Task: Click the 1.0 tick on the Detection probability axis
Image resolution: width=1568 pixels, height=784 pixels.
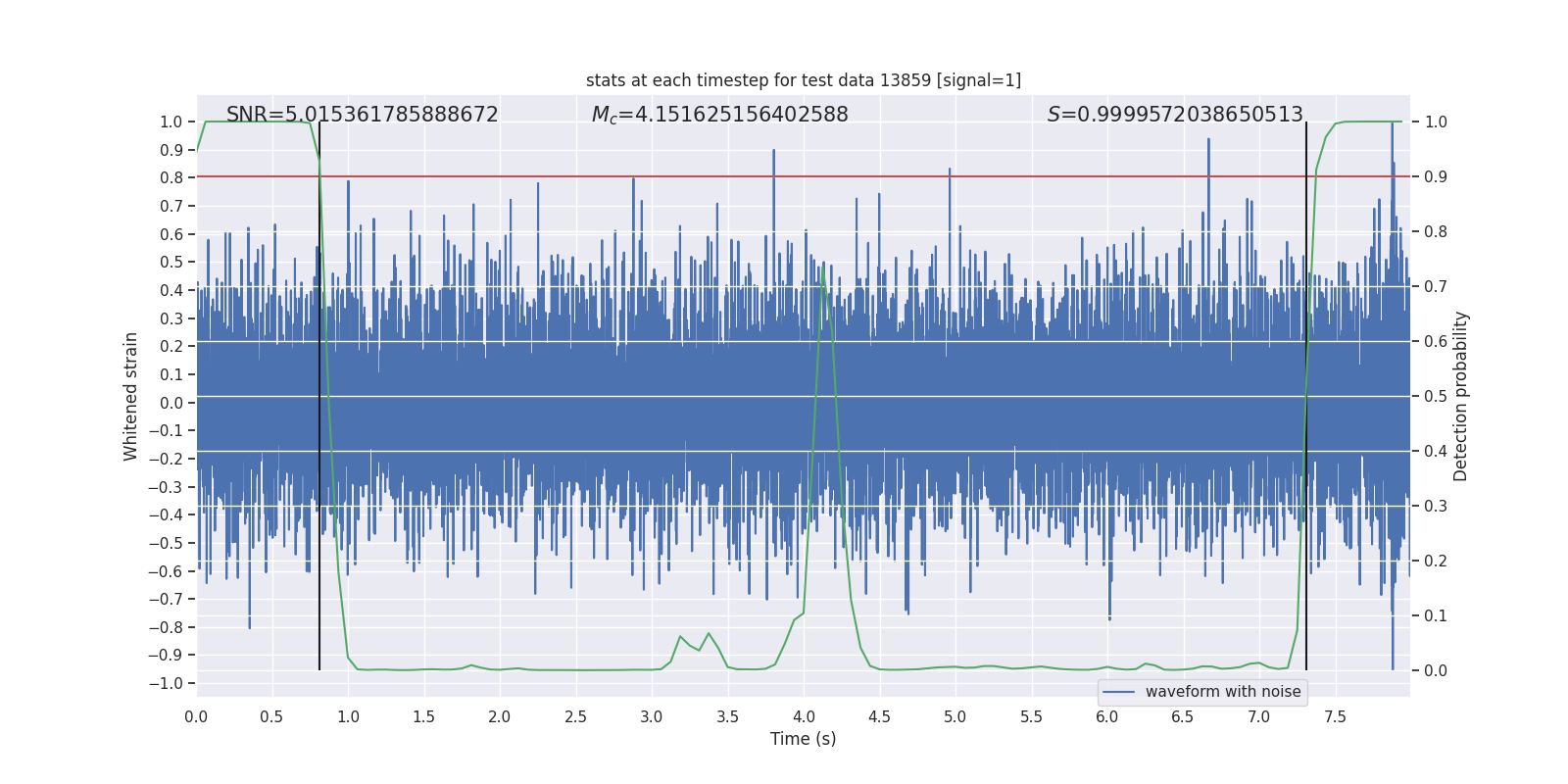Action: click(x=1436, y=122)
